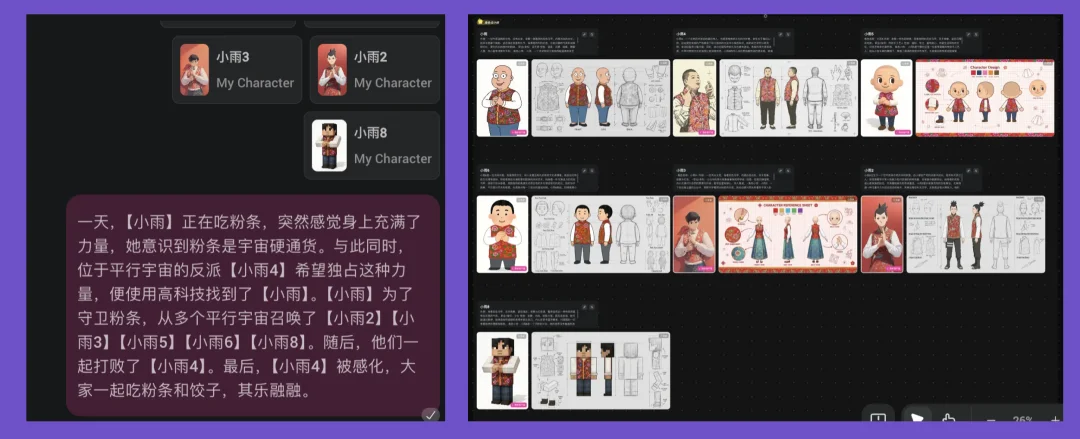This screenshot has width=1080, height=439.
Task: Open the blocky Minecraft-style character portrait
Action: coord(502,370)
